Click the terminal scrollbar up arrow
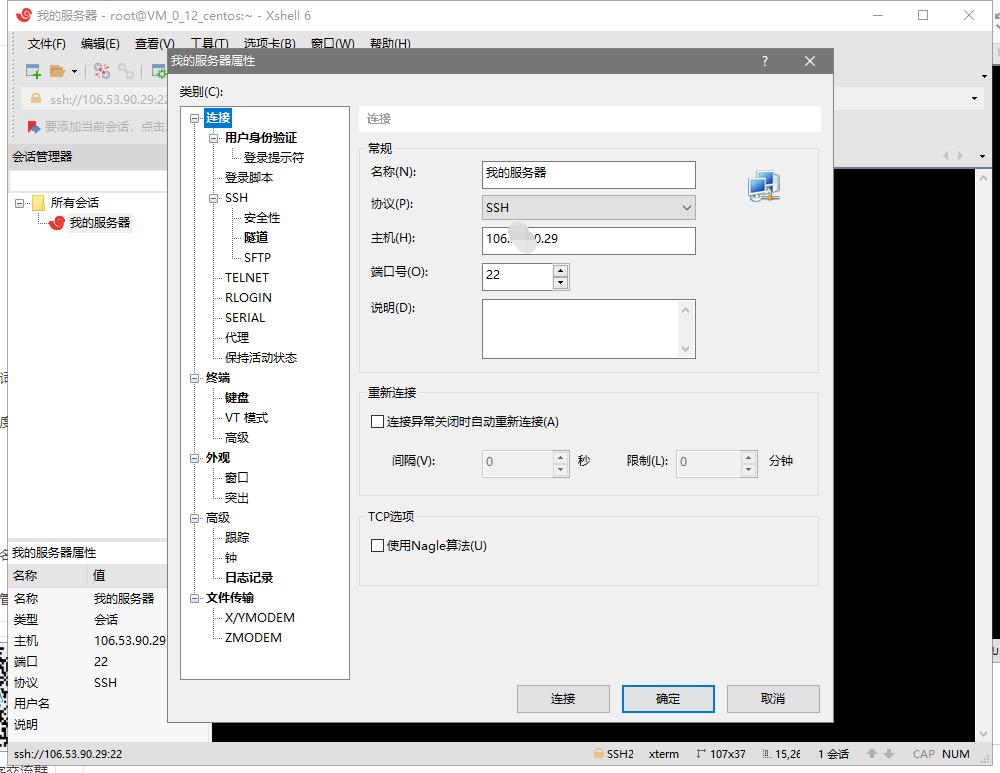This screenshot has width=1000, height=773. (x=983, y=180)
